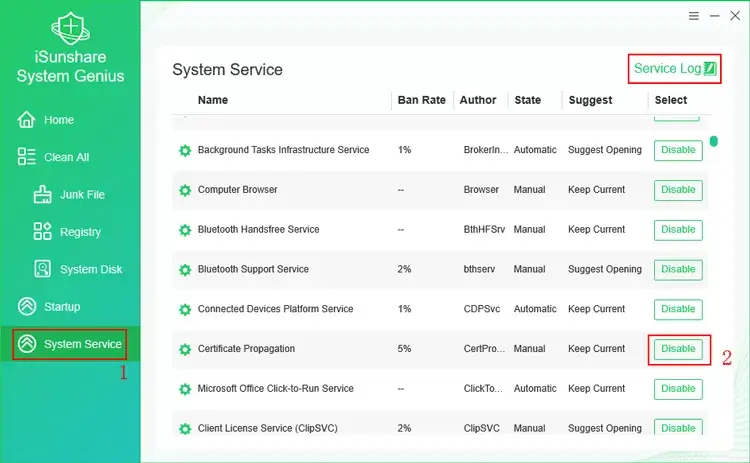Click the Certificate Propagation service name
Image resolution: width=750 pixels, height=463 pixels.
click(x=246, y=349)
